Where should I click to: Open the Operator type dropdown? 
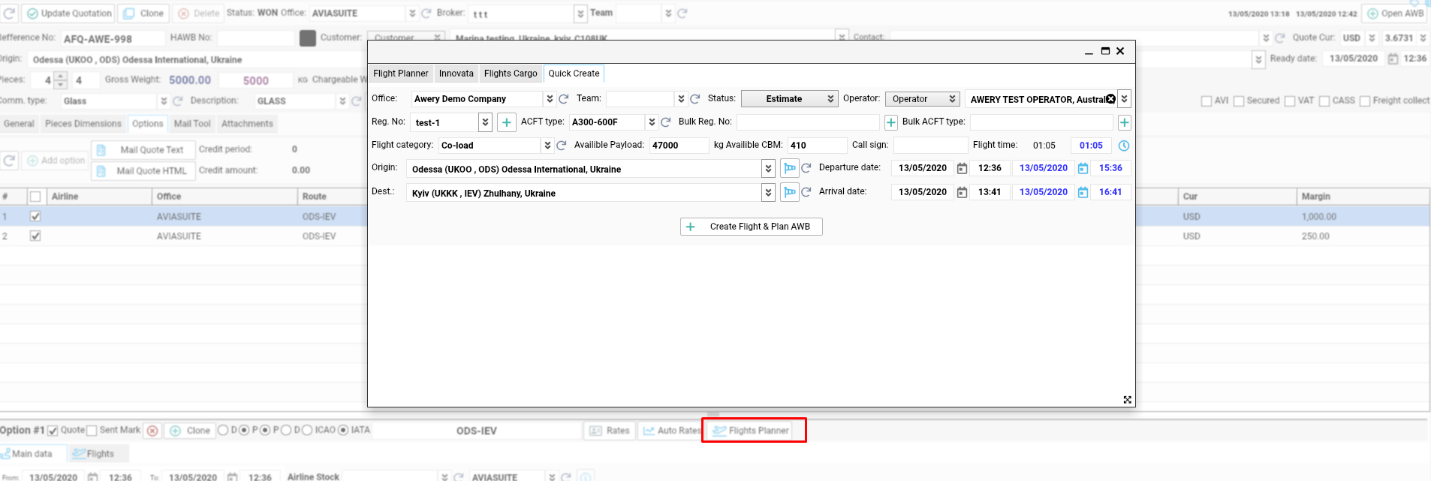[922, 99]
